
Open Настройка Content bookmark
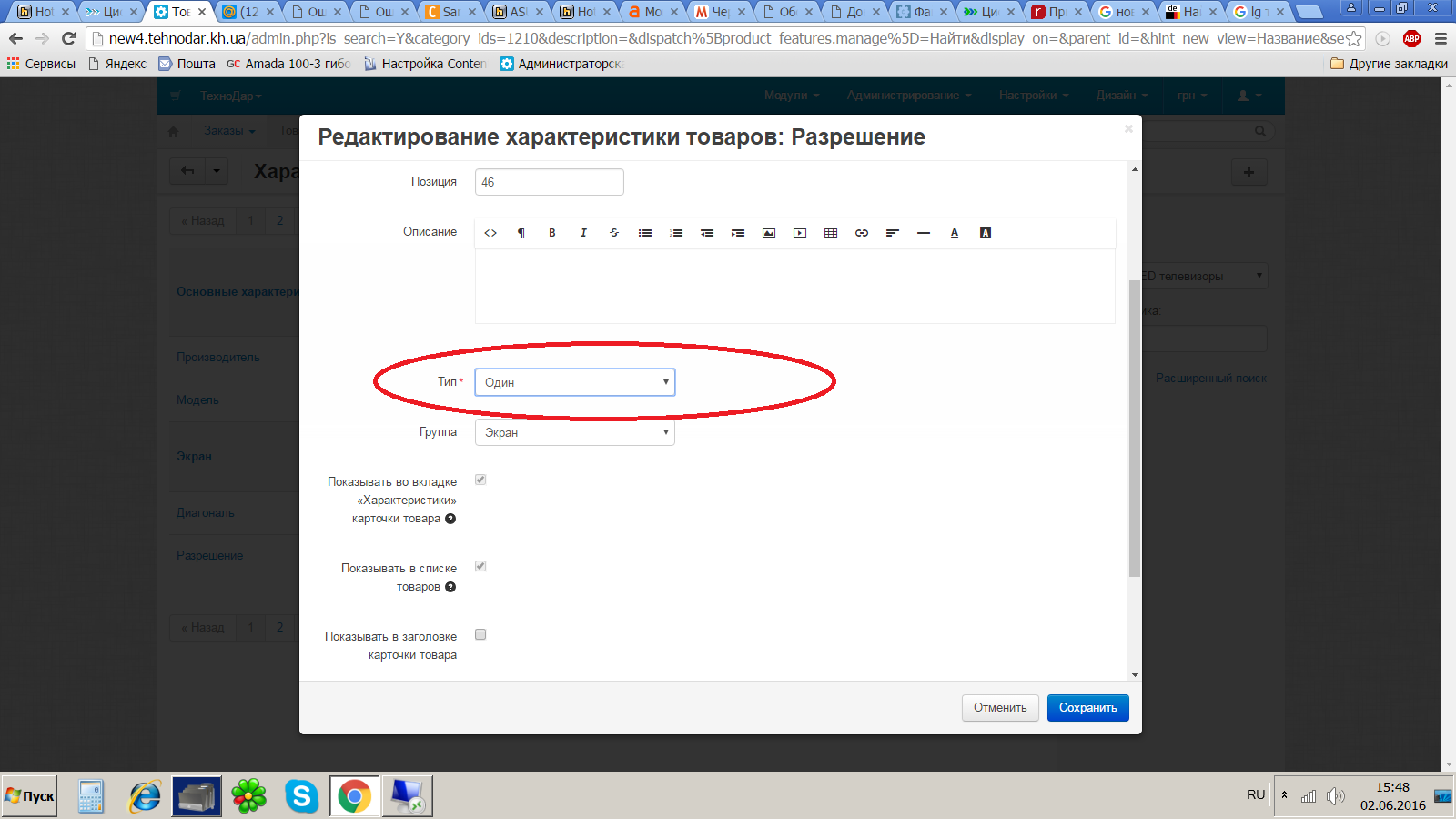point(425,64)
